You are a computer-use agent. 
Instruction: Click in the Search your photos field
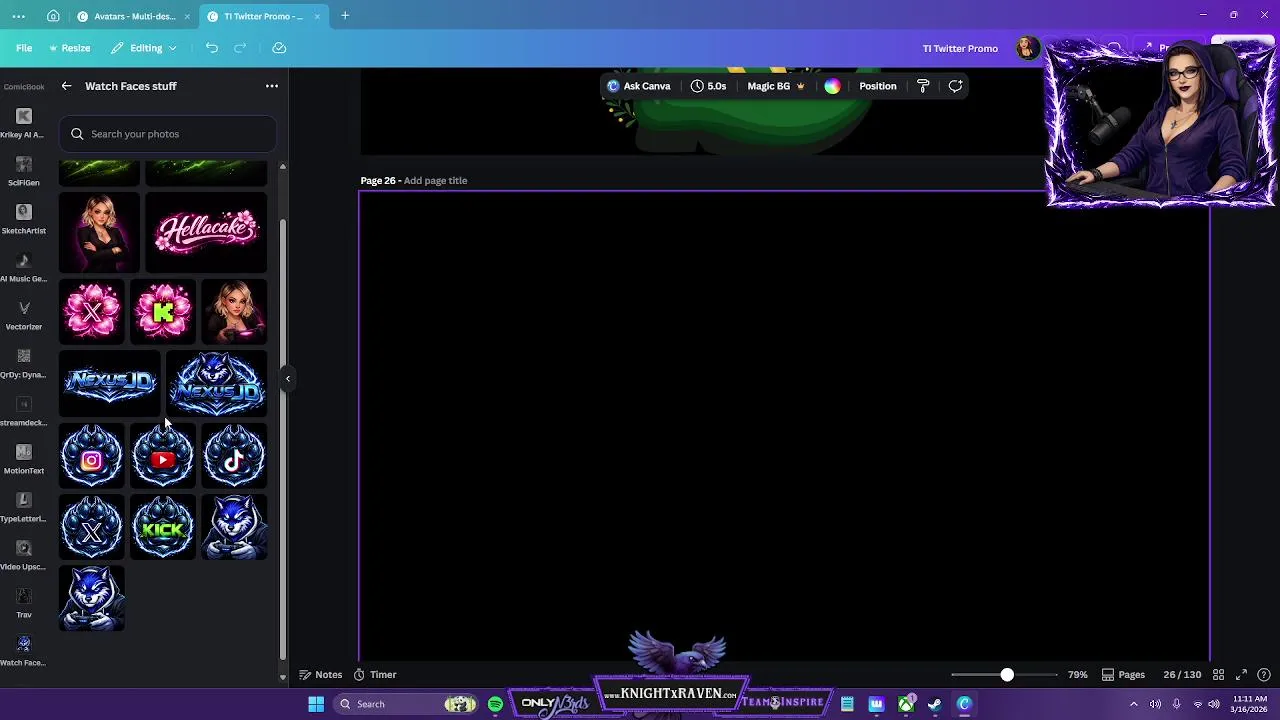pos(167,134)
